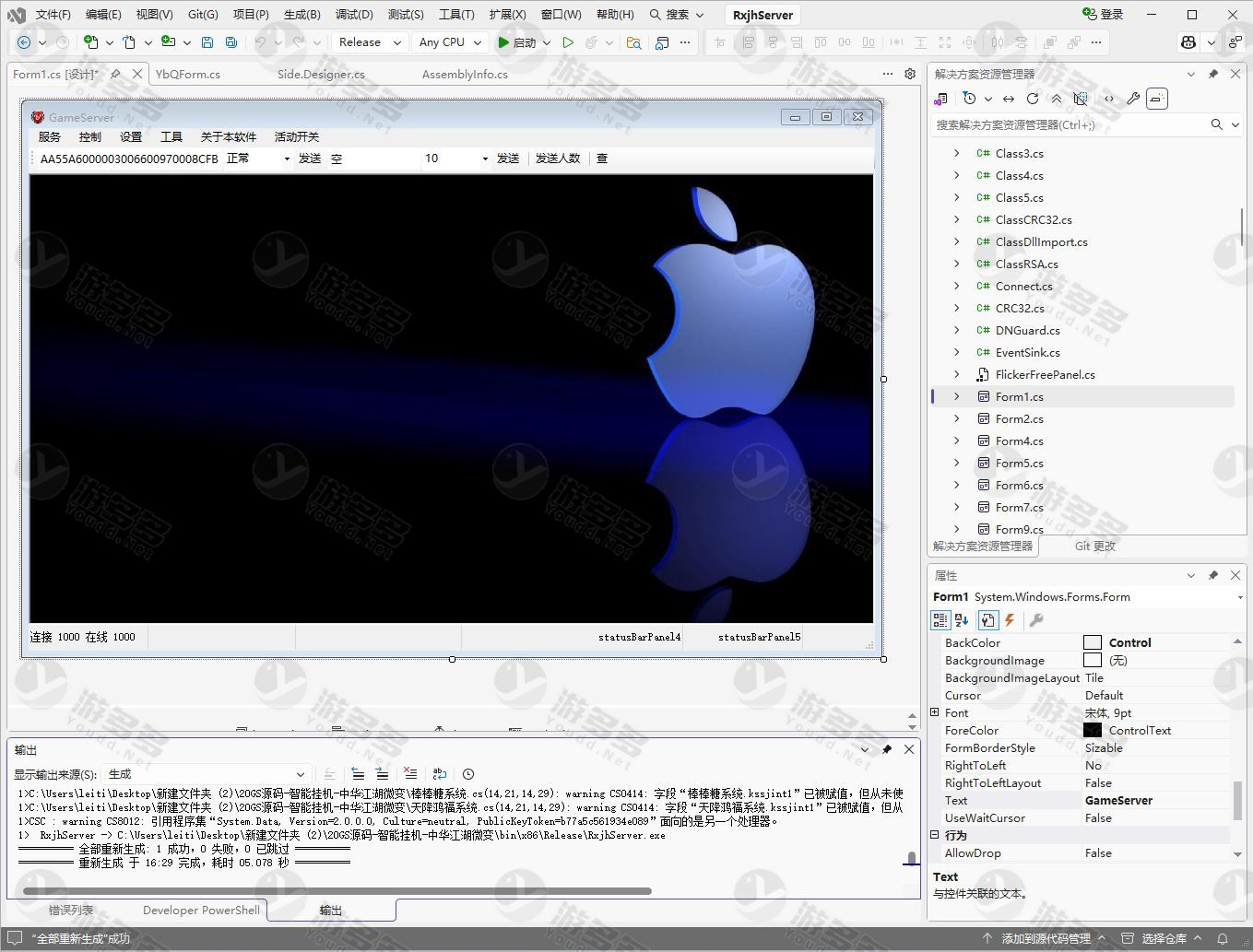Click the 发送人数 button on the form

(x=558, y=159)
